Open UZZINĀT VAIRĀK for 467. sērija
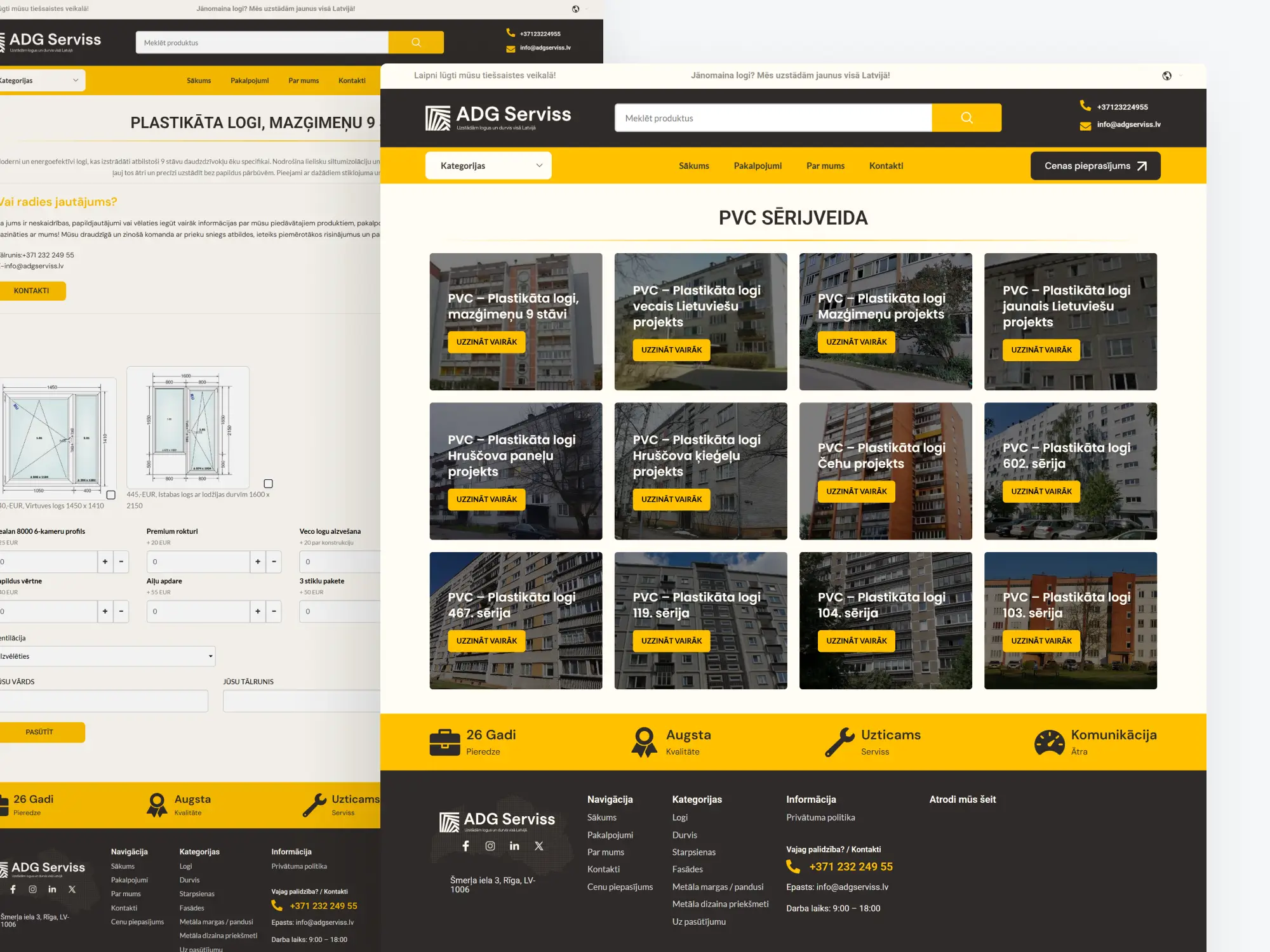Viewport: 1270px width, 952px height. 486,640
